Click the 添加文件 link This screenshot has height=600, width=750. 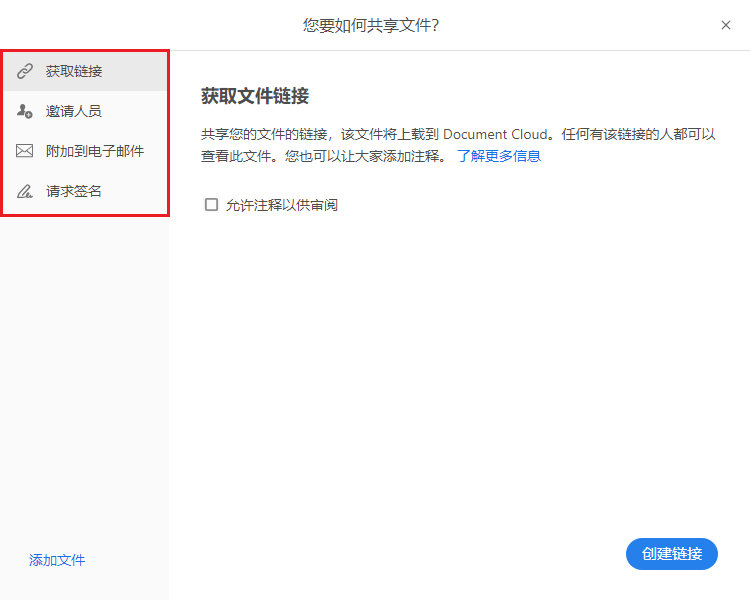pos(57,560)
